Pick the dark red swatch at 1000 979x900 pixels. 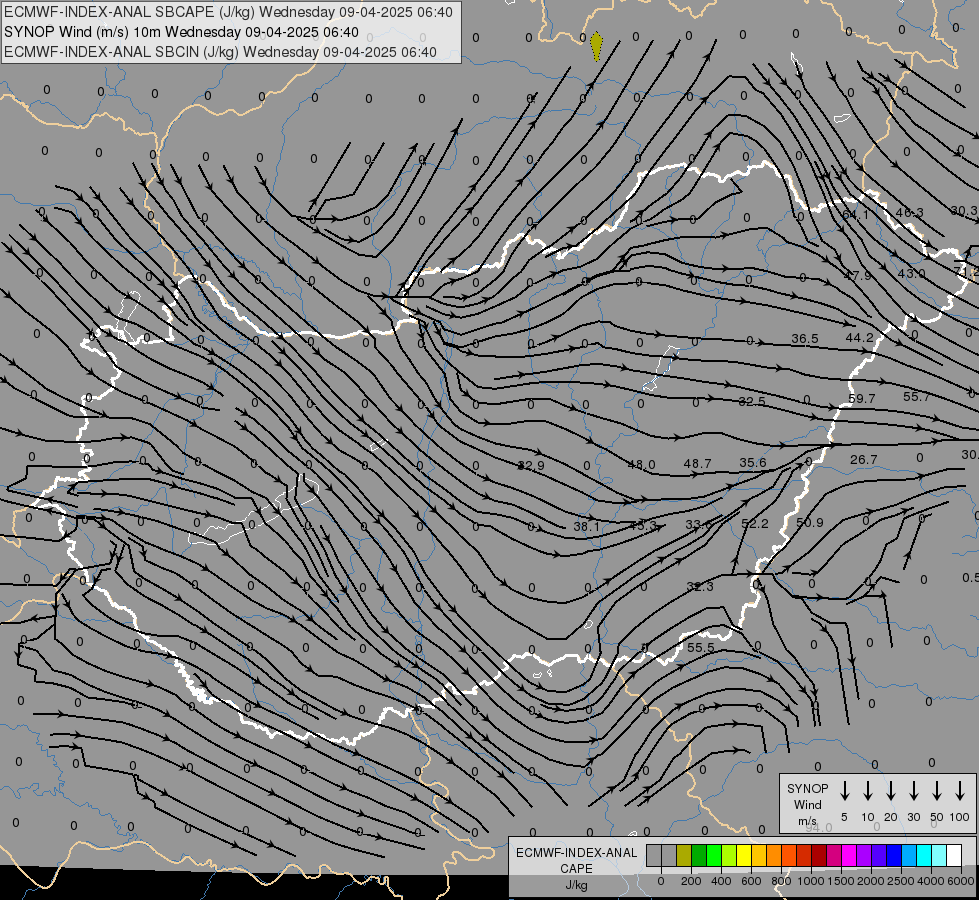819,855
